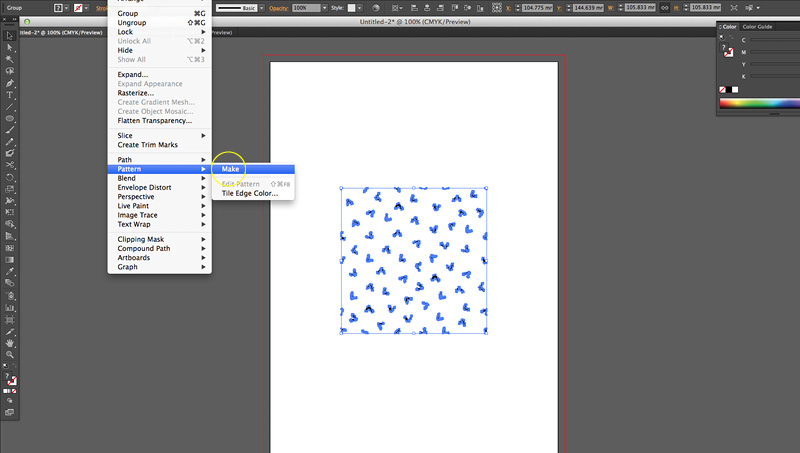Image resolution: width=800 pixels, height=453 pixels.
Task: Select the Lasso tool
Action: (x=10, y=71)
